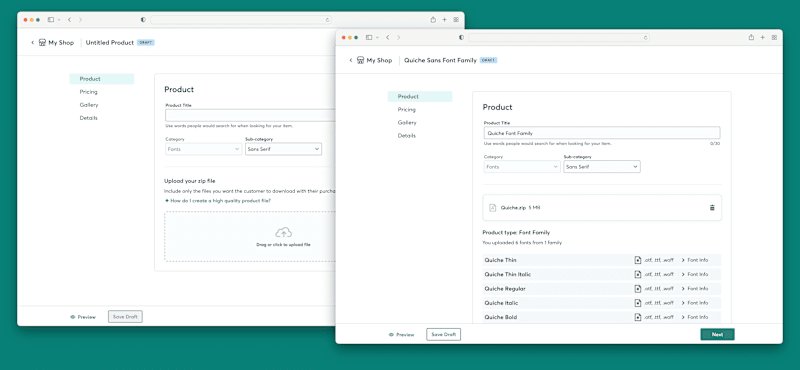The image size is (800, 370).
Task: Click empty Product Title field in back window
Action: click(250, 115)
